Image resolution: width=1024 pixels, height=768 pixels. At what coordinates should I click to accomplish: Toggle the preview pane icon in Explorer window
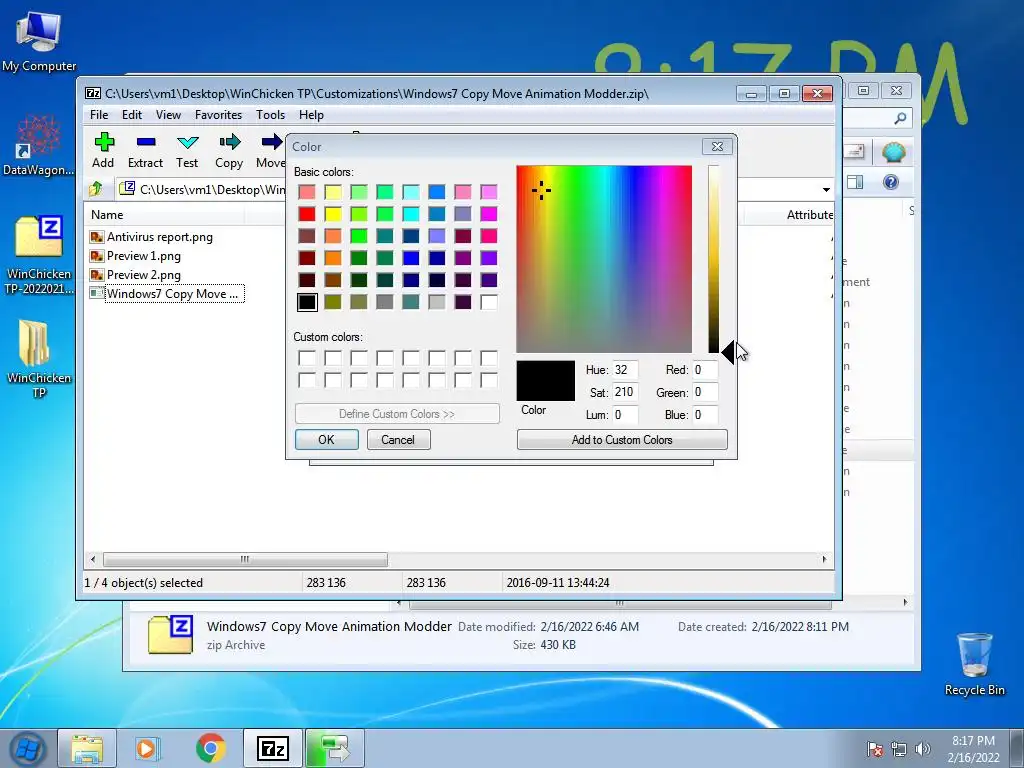[x=855, y=182]
